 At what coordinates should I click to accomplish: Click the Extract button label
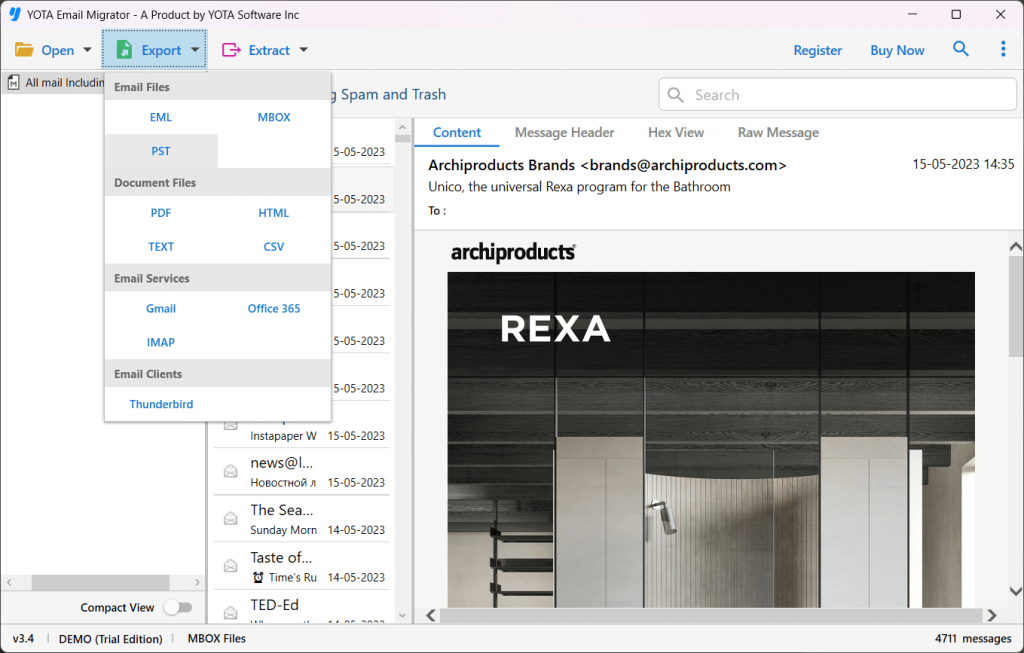tap(269, 50)
